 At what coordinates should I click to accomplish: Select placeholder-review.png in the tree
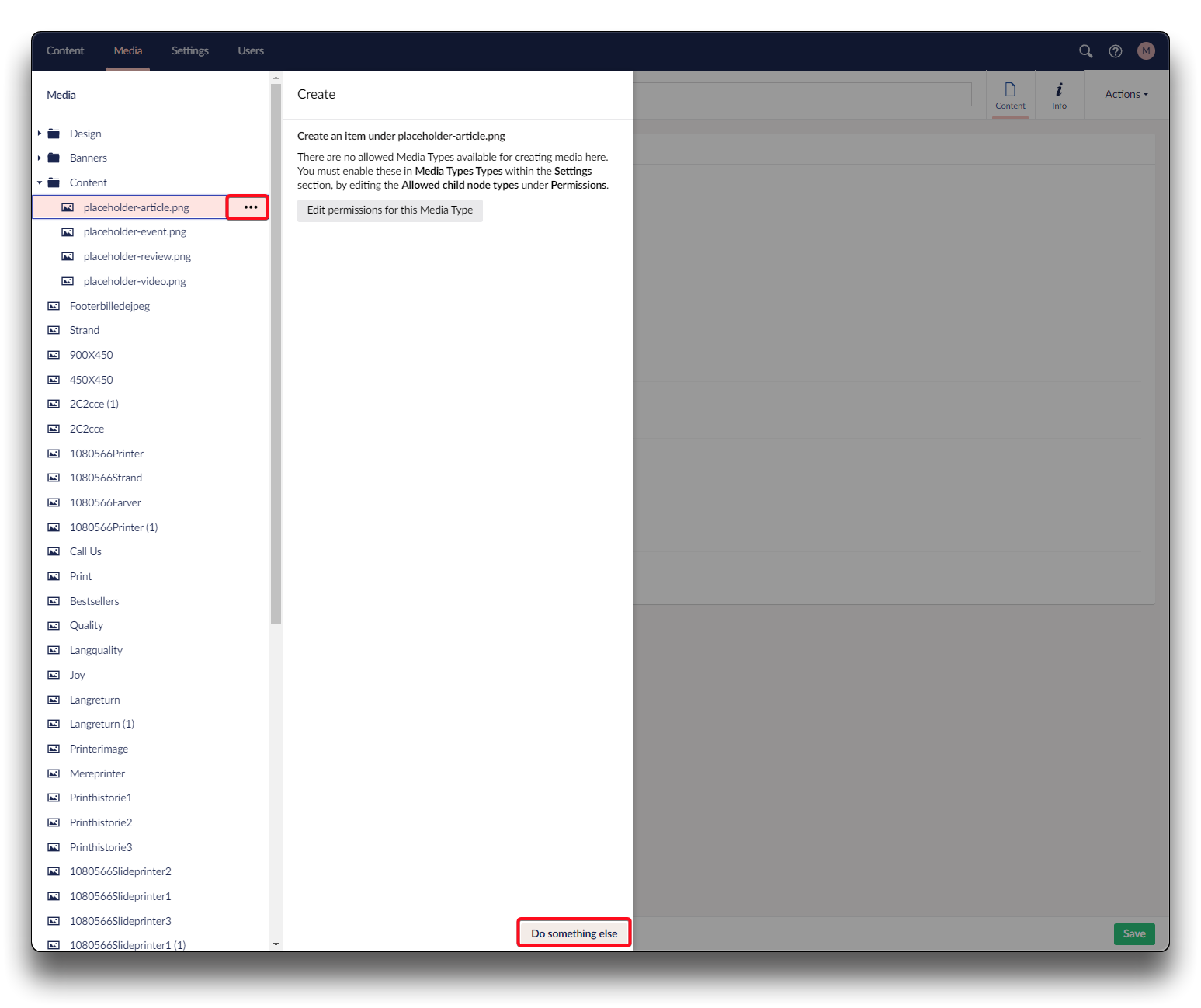pos(137,257)
